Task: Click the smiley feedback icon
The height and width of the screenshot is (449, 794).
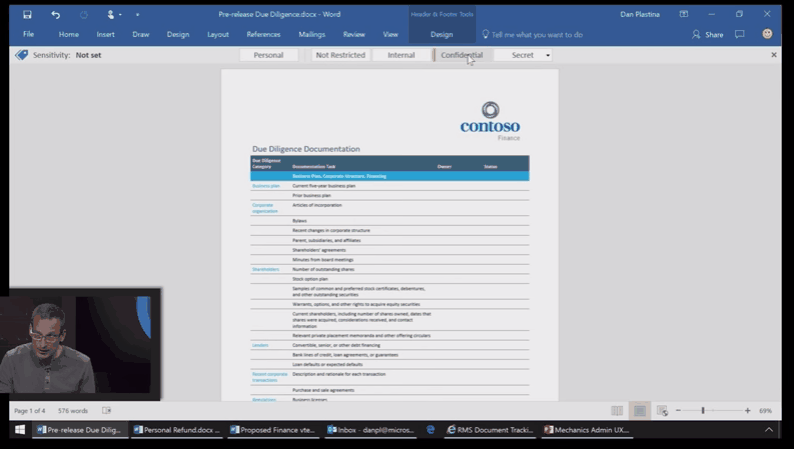Action: (767, 34)
